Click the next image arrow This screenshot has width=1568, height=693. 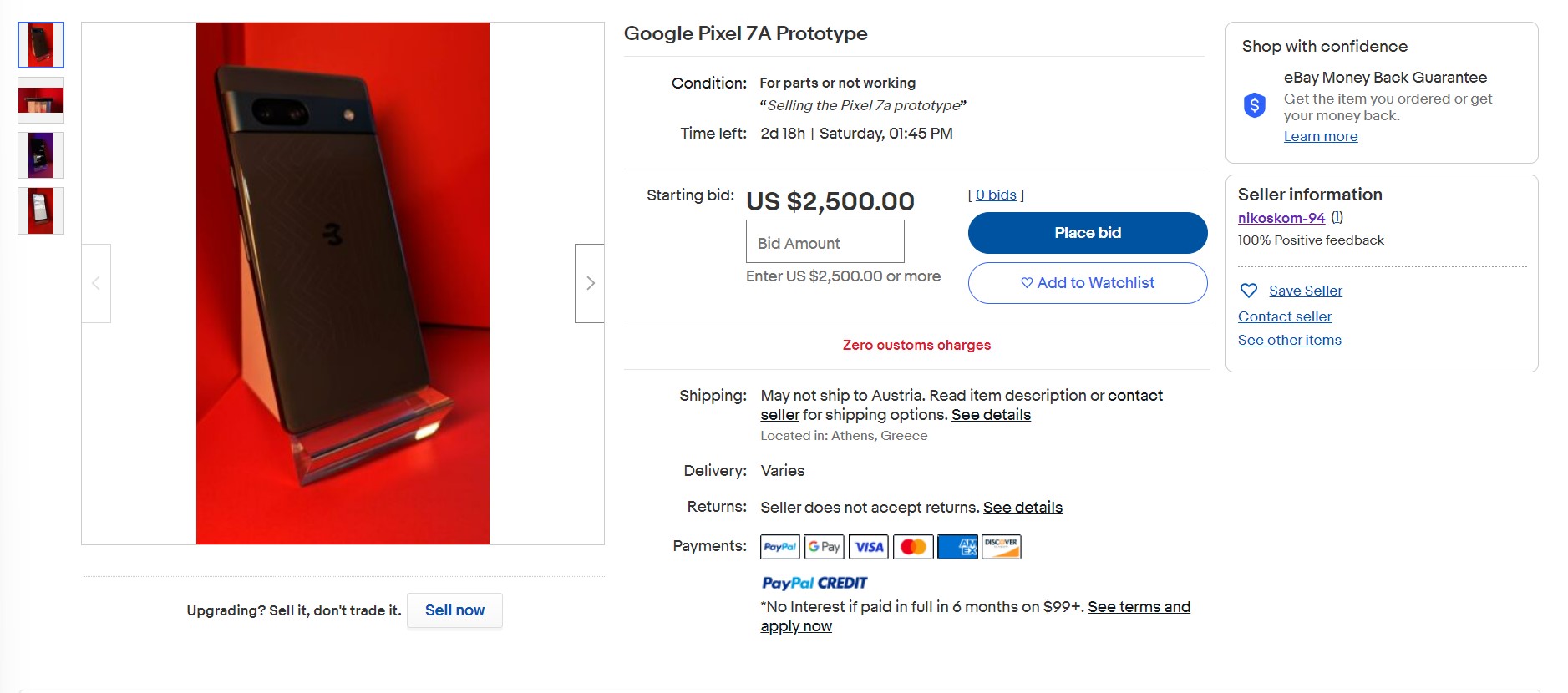(x=590, y=283)
